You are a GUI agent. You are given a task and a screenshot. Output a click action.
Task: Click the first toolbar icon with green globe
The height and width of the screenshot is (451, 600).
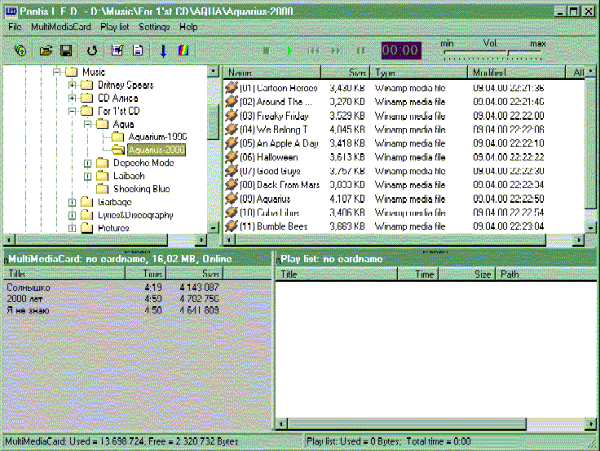tap(19, 49)
